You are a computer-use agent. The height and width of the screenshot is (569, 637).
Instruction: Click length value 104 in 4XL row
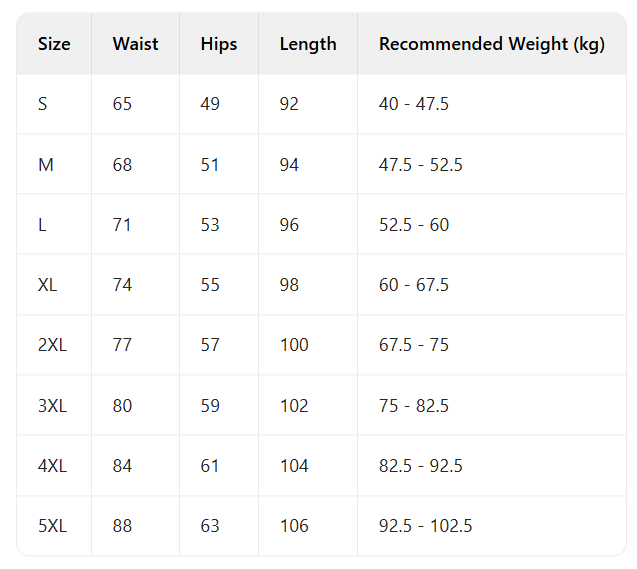(x=294, y=466)
